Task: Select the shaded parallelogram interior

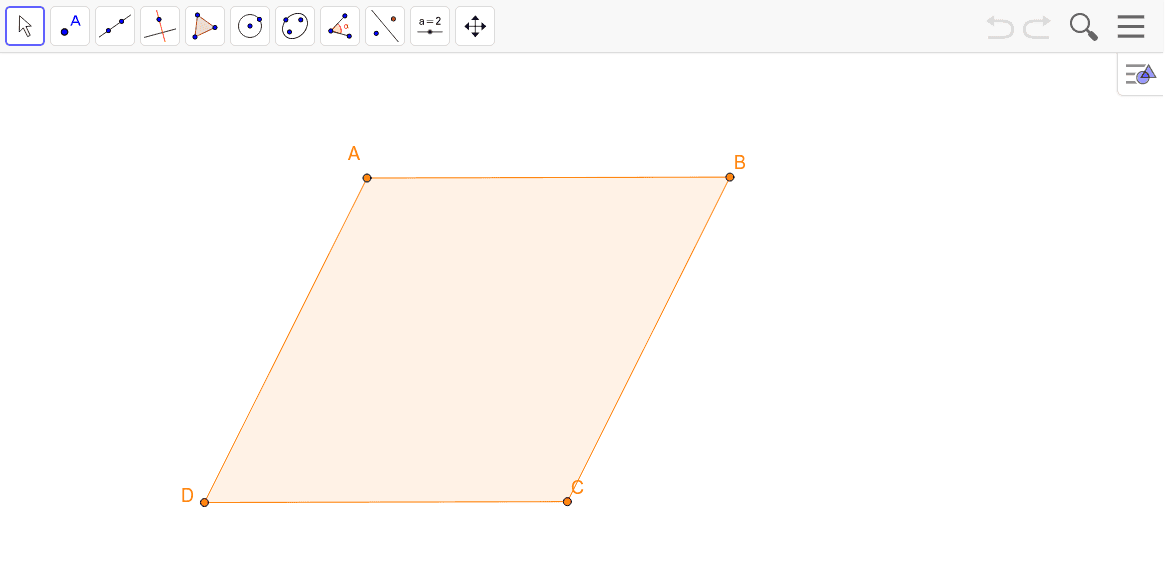Action: click(x=467, y=340)
